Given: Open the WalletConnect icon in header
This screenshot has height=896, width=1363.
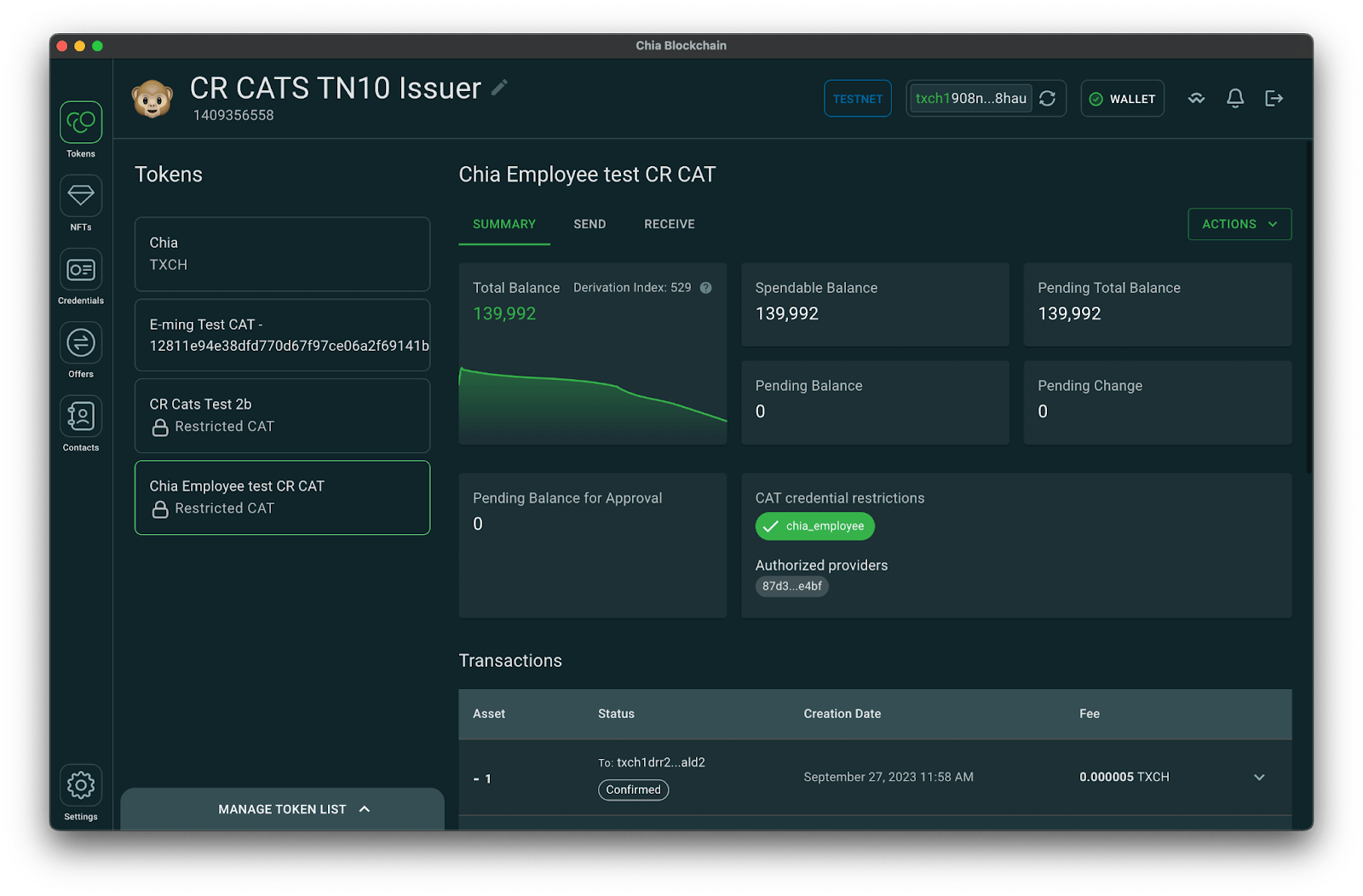Looking at the screenshot, I should [x=1196, y=99].
